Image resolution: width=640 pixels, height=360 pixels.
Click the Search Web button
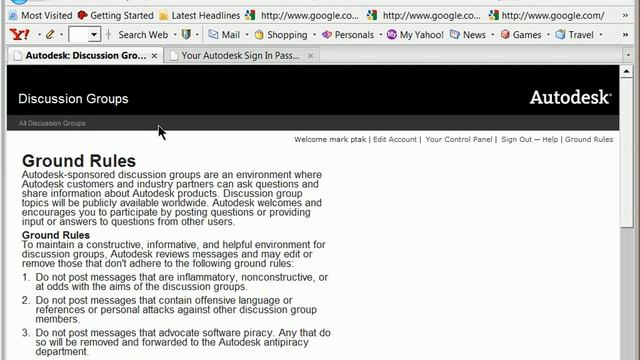143,35
